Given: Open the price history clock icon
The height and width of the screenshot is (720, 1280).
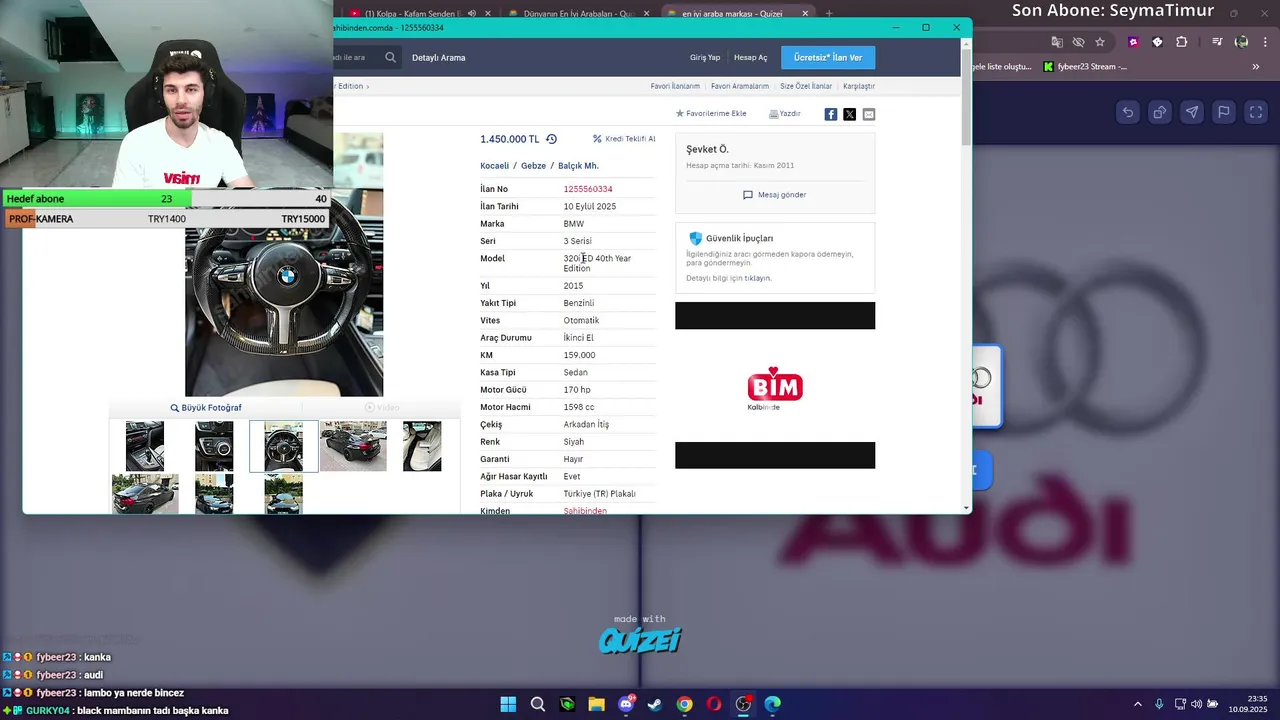Looking at the screenshot, I should pos(551,139).
